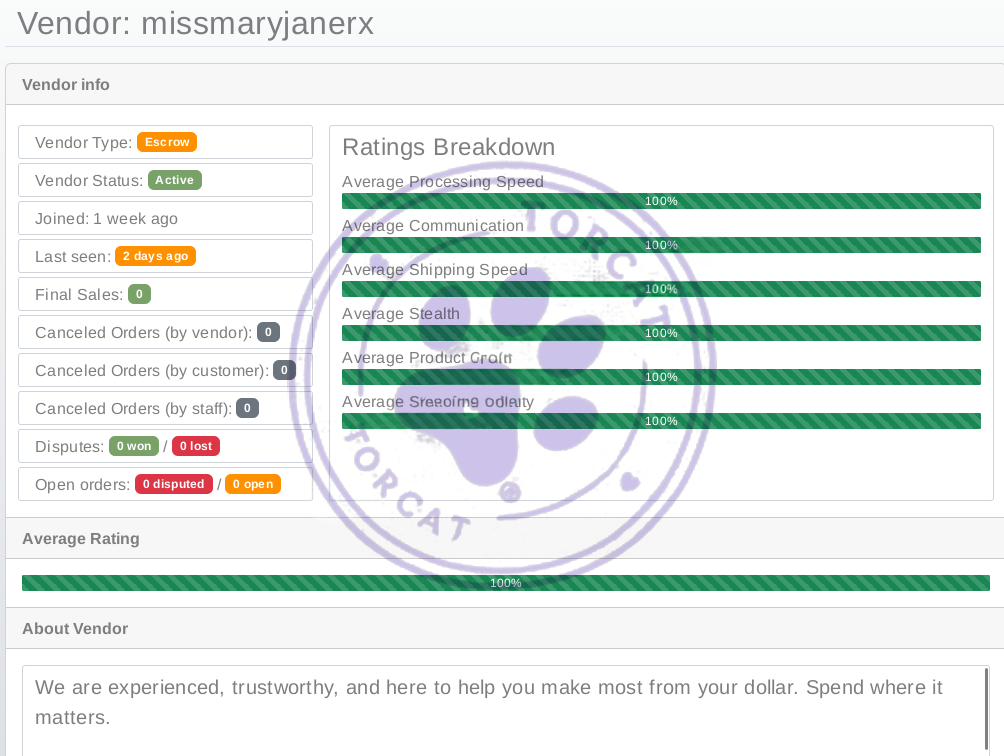Click the red '0 lost' disputes badge
This screenshot has height=756, width=1004.
[196, 446]
